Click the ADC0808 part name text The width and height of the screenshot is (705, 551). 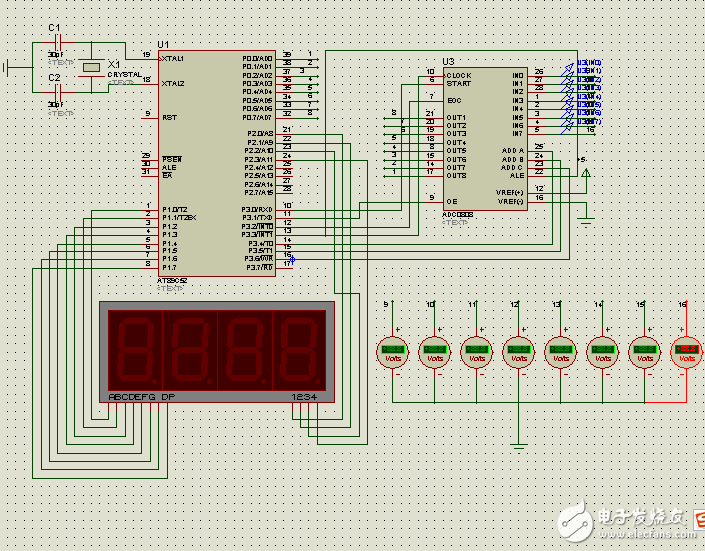[458, 215]
